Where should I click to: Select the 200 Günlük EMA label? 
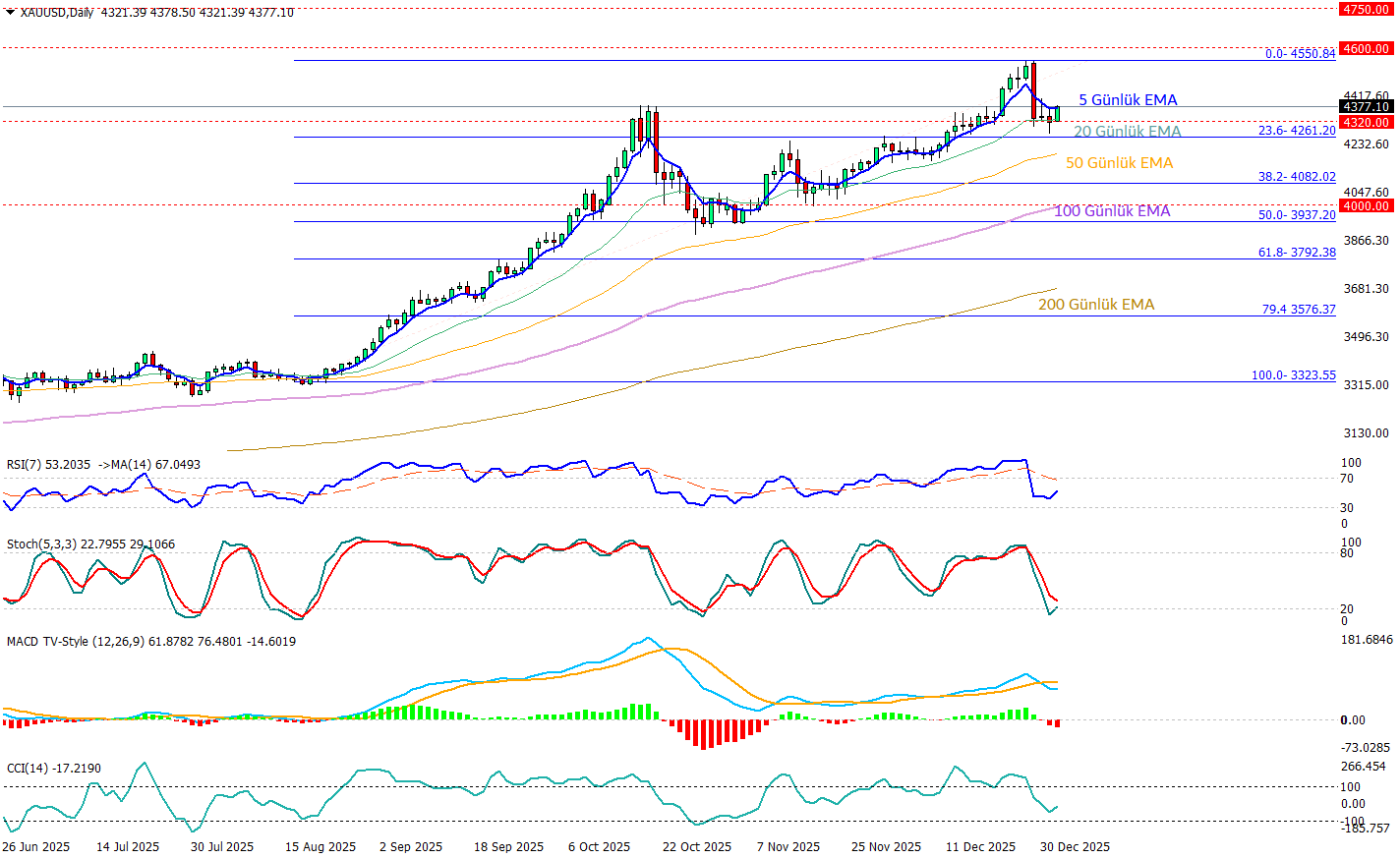click(x=1096, y=305)
